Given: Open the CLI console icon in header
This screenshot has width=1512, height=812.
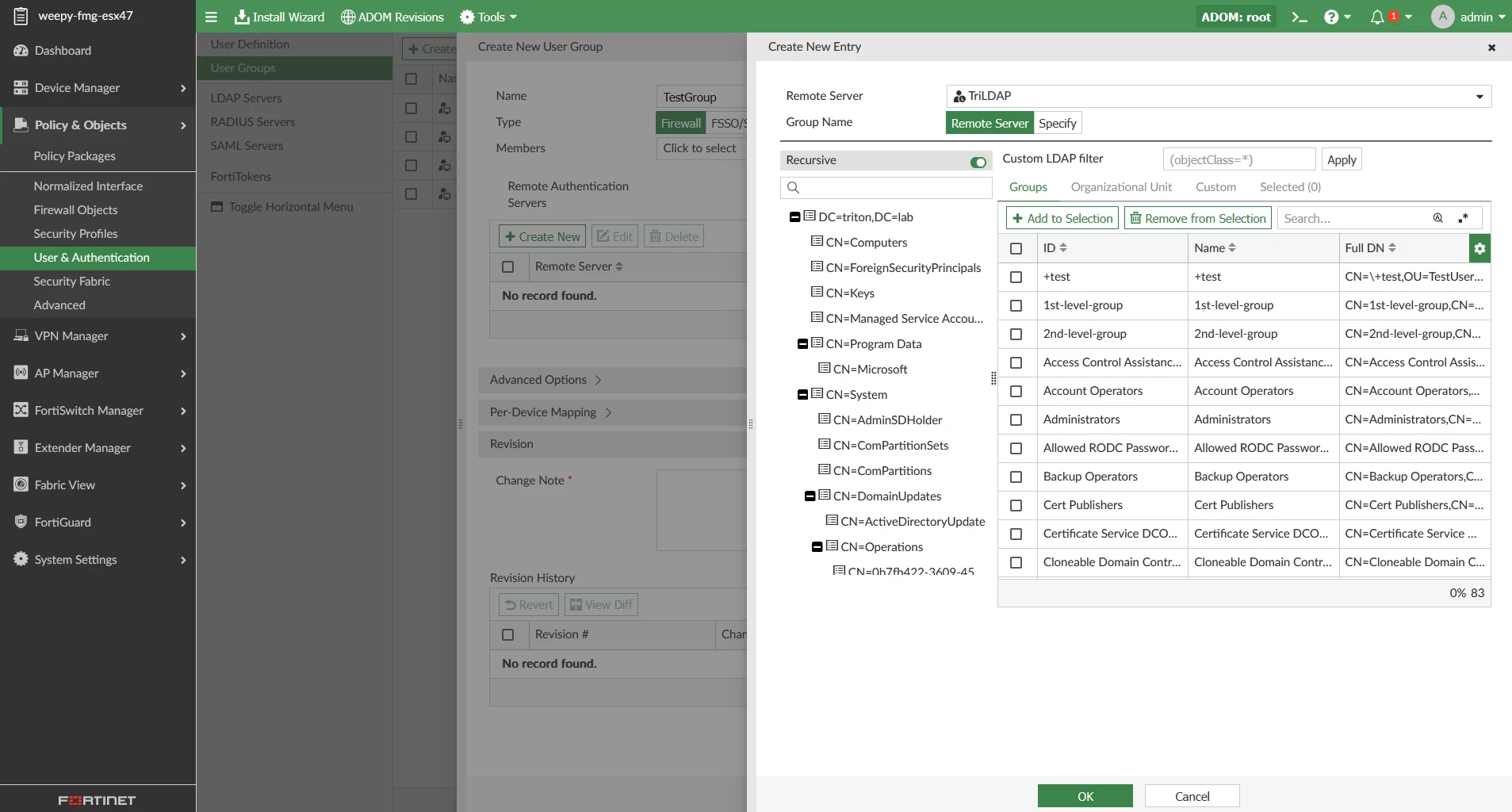Looking at the screenshot, I should click(1299, 17).
